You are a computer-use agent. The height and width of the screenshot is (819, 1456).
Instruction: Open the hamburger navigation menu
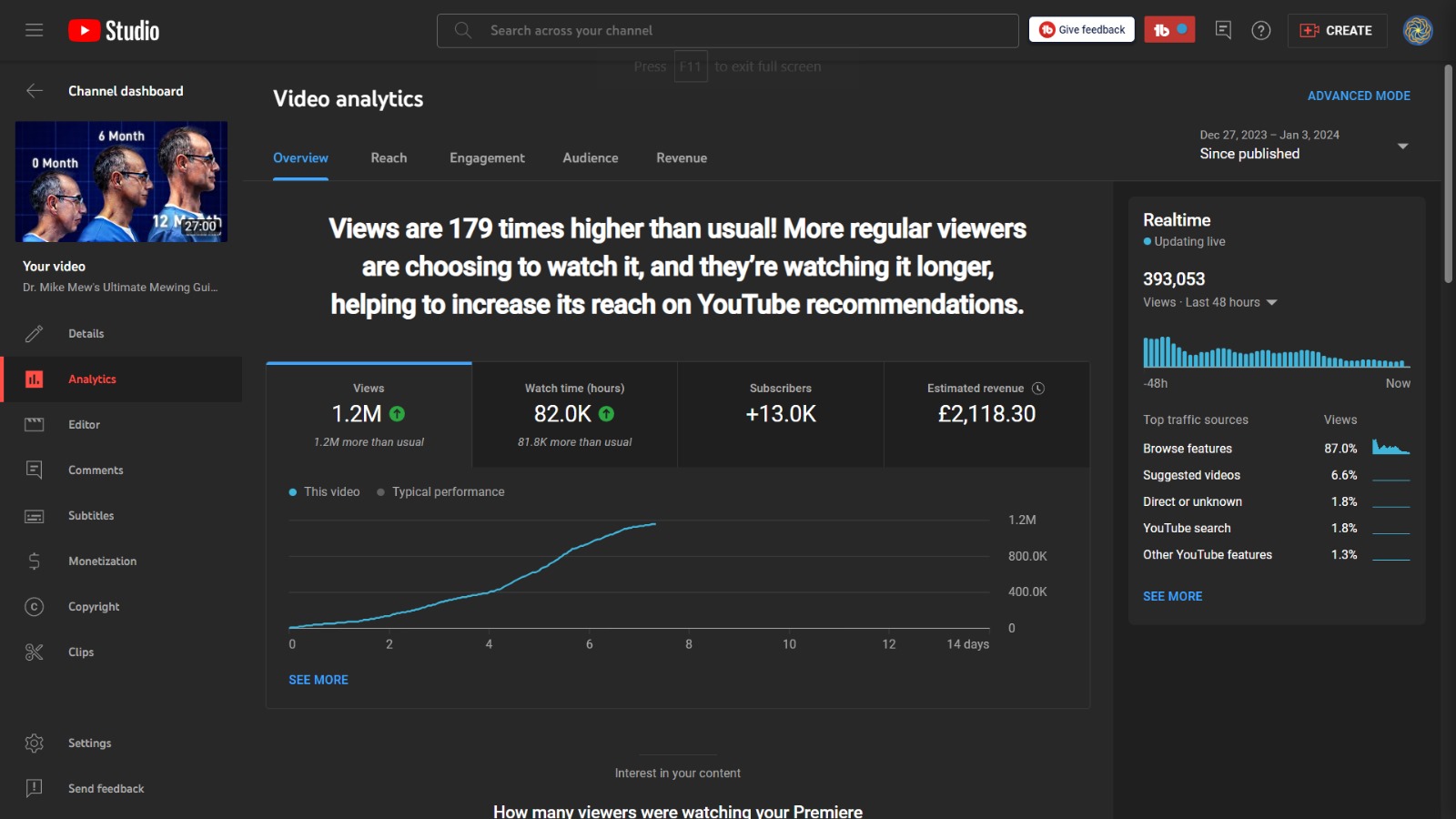[x=35, y=30]
